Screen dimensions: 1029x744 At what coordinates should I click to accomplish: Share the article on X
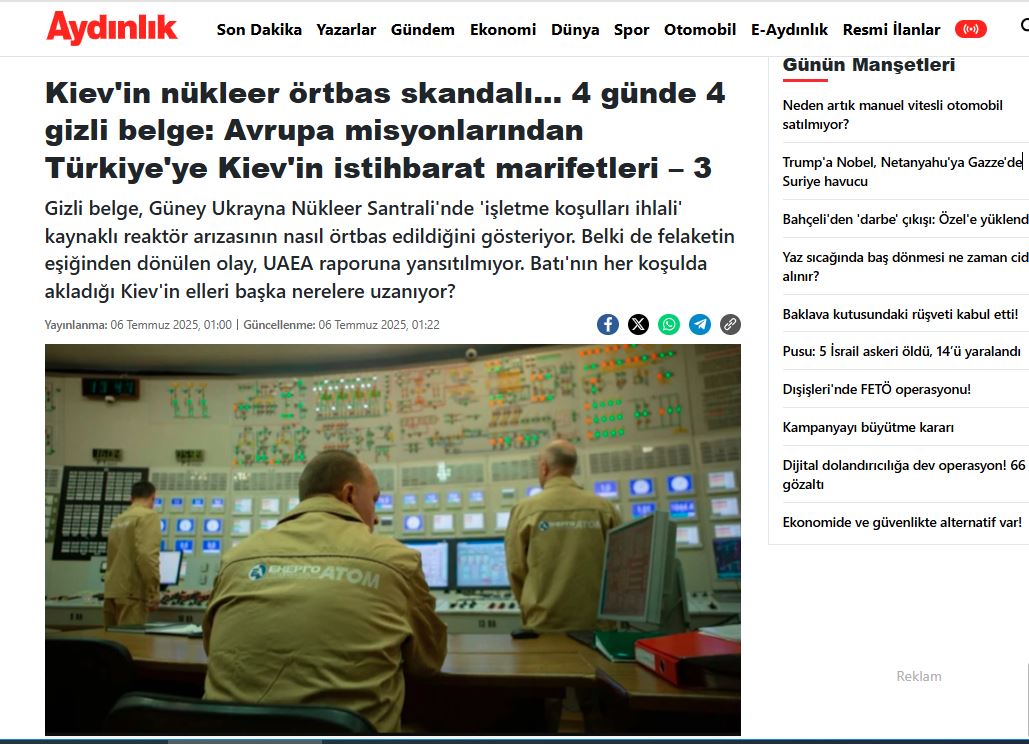tap(638, 324)
